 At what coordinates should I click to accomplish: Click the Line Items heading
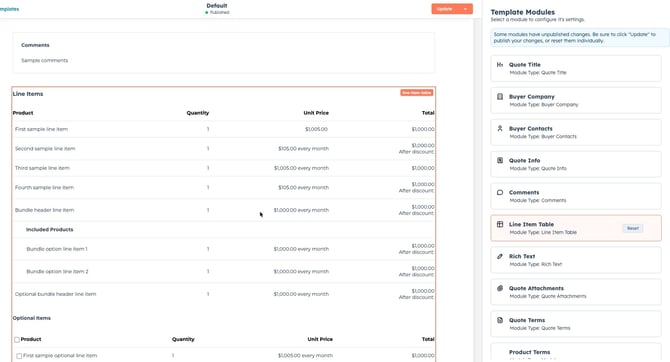tap(28, 94)
